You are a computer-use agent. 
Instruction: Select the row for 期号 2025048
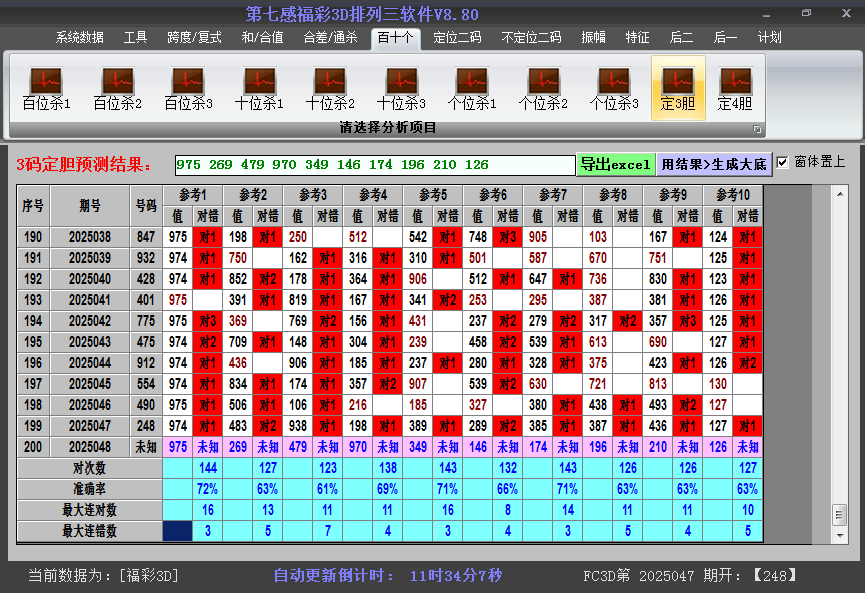pyautogui.click(x=389, y=447)
